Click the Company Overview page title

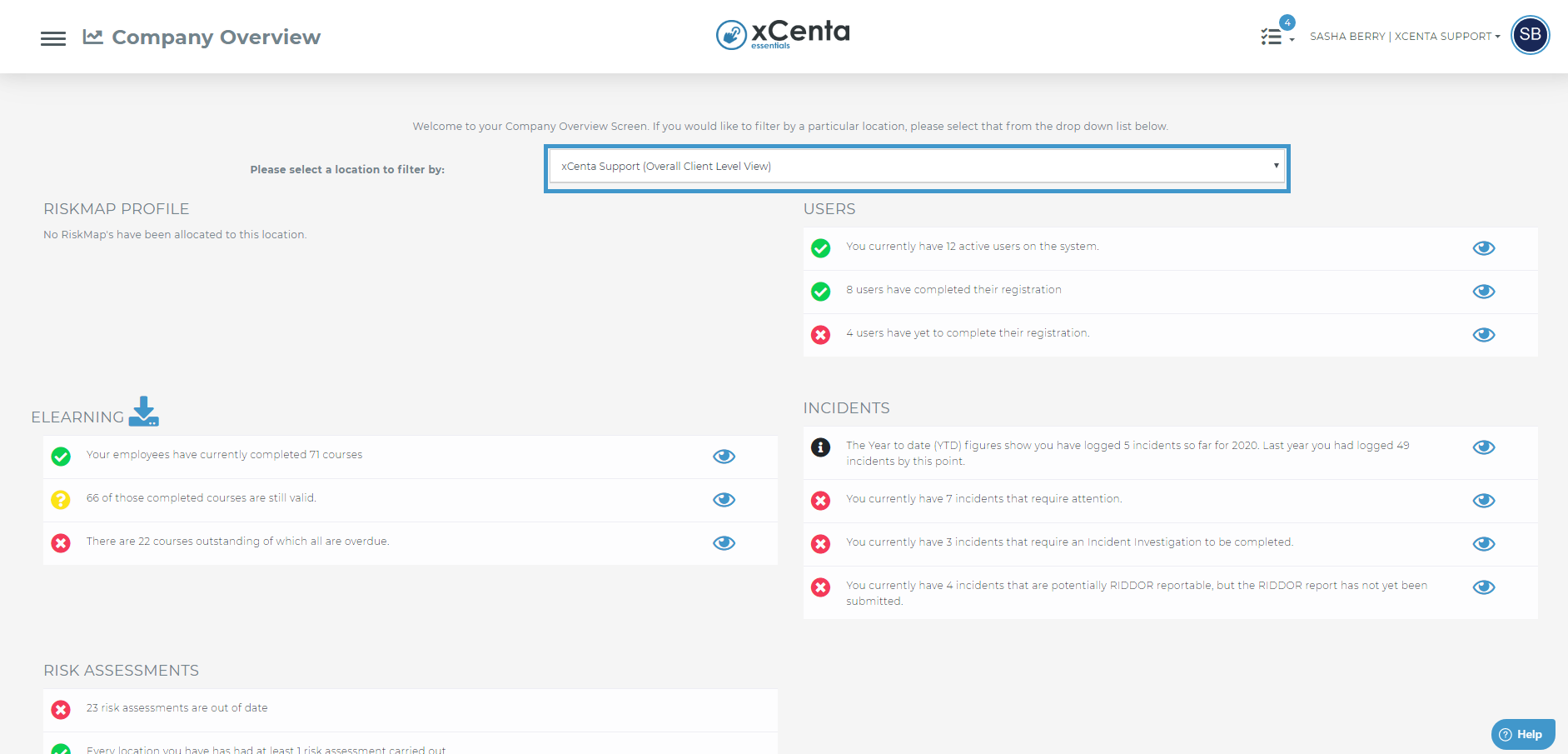tap(217, 37)
